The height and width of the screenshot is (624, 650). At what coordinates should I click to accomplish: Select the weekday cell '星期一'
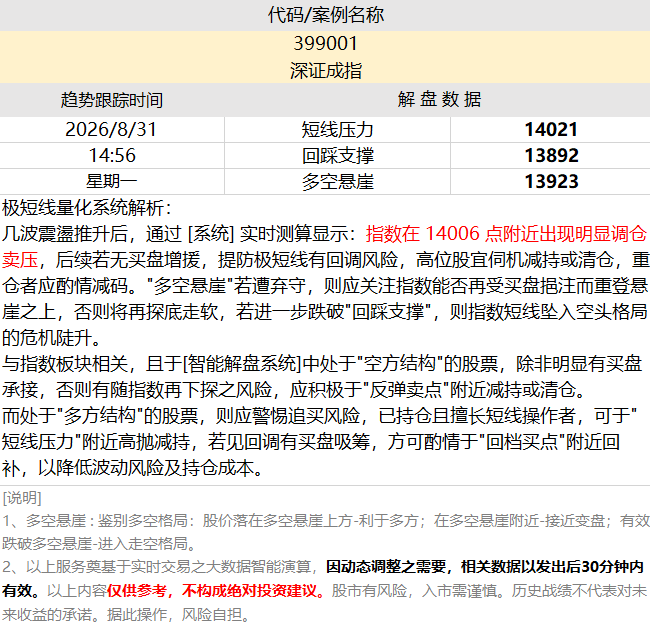tap(112, 182)
